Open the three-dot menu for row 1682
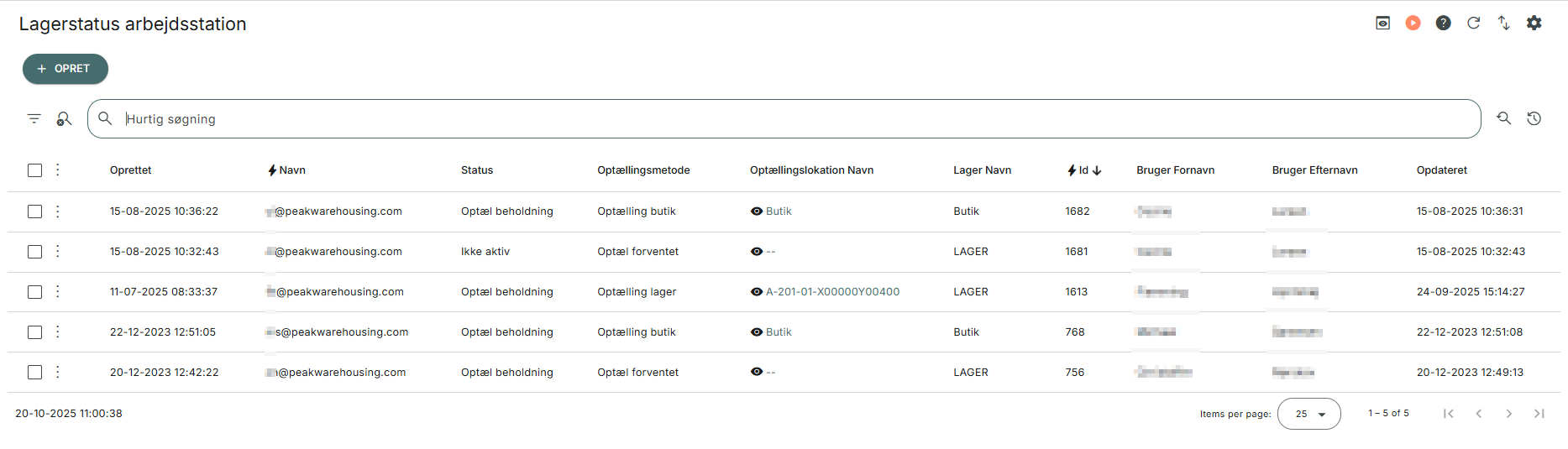The image size is (1568, 449). pyautogui.click(x=57, y=211)
